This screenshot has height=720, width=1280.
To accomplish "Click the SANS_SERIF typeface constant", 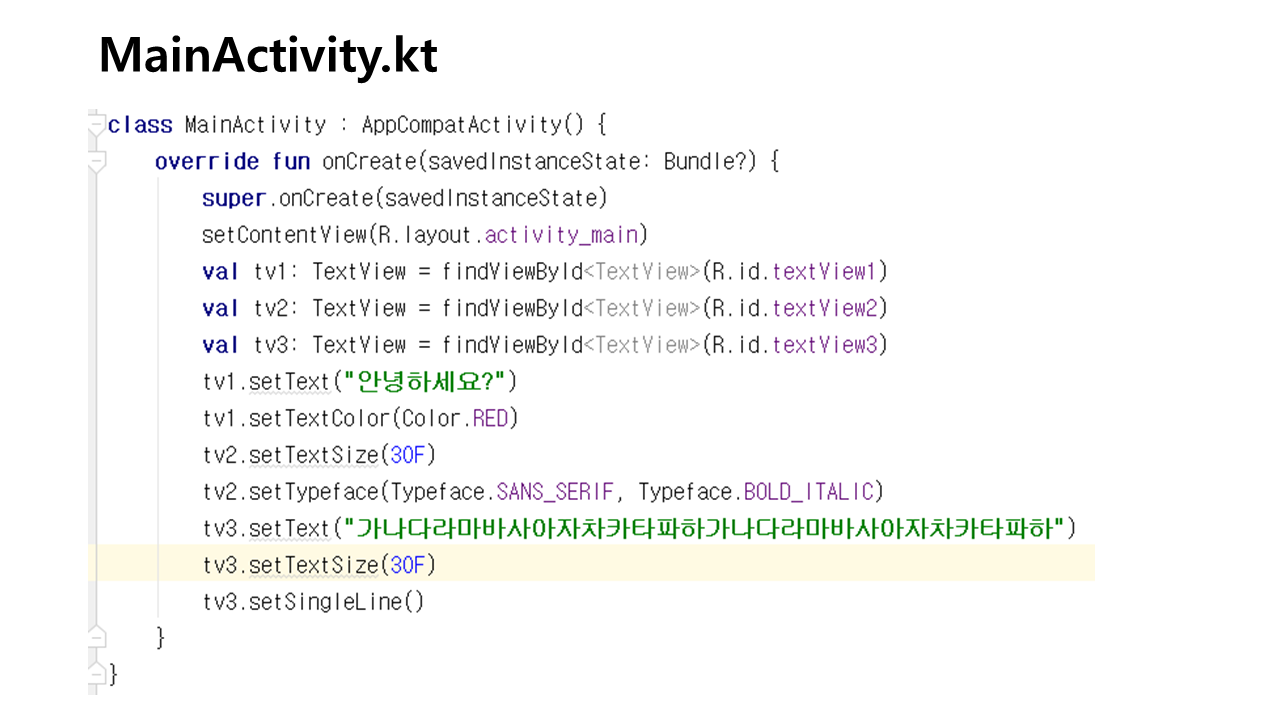I will [554, 492].
